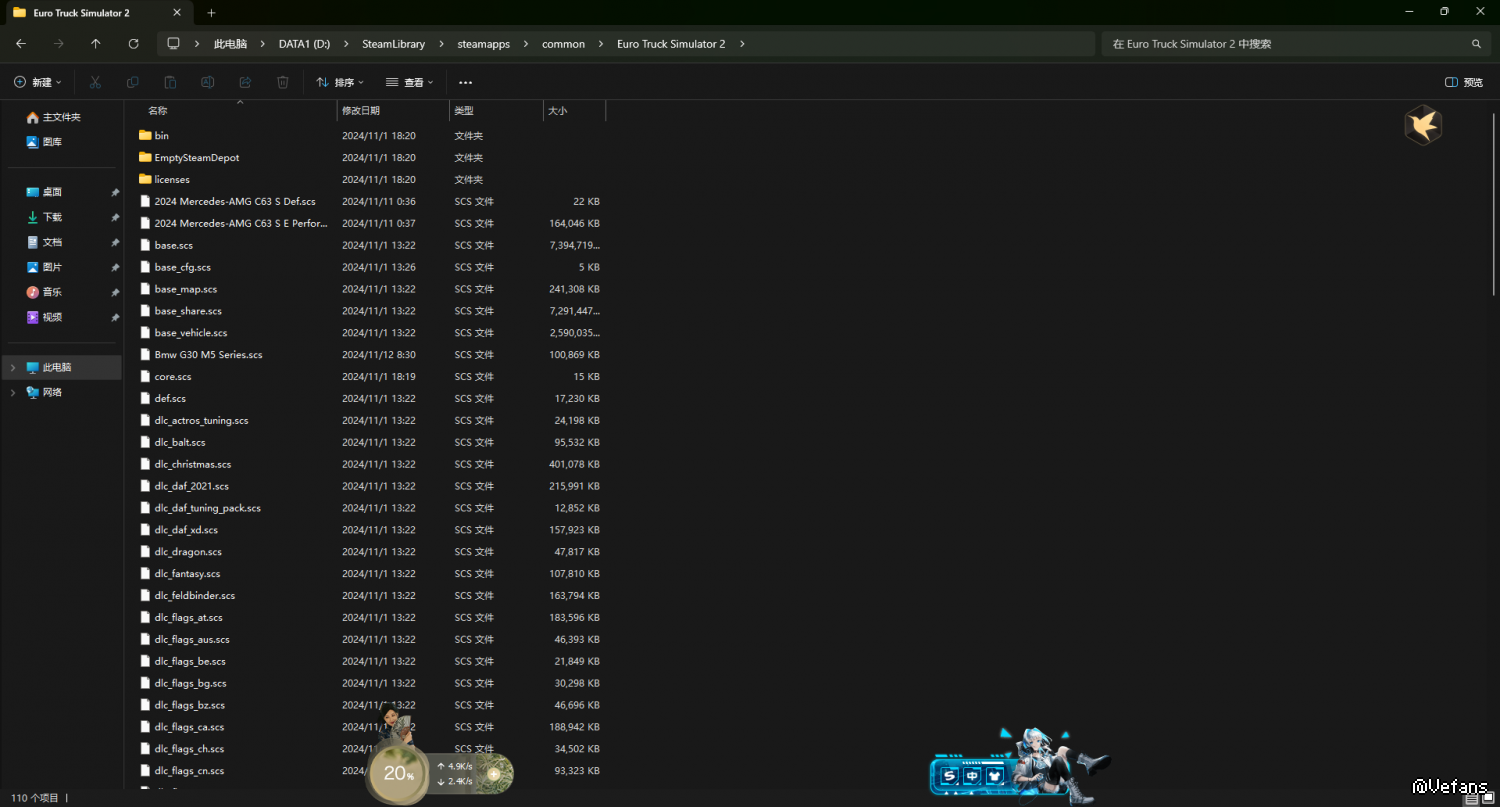Click the Paste clipboard icon
Viewport: 1500px width, 807px height.
[170, 82]
